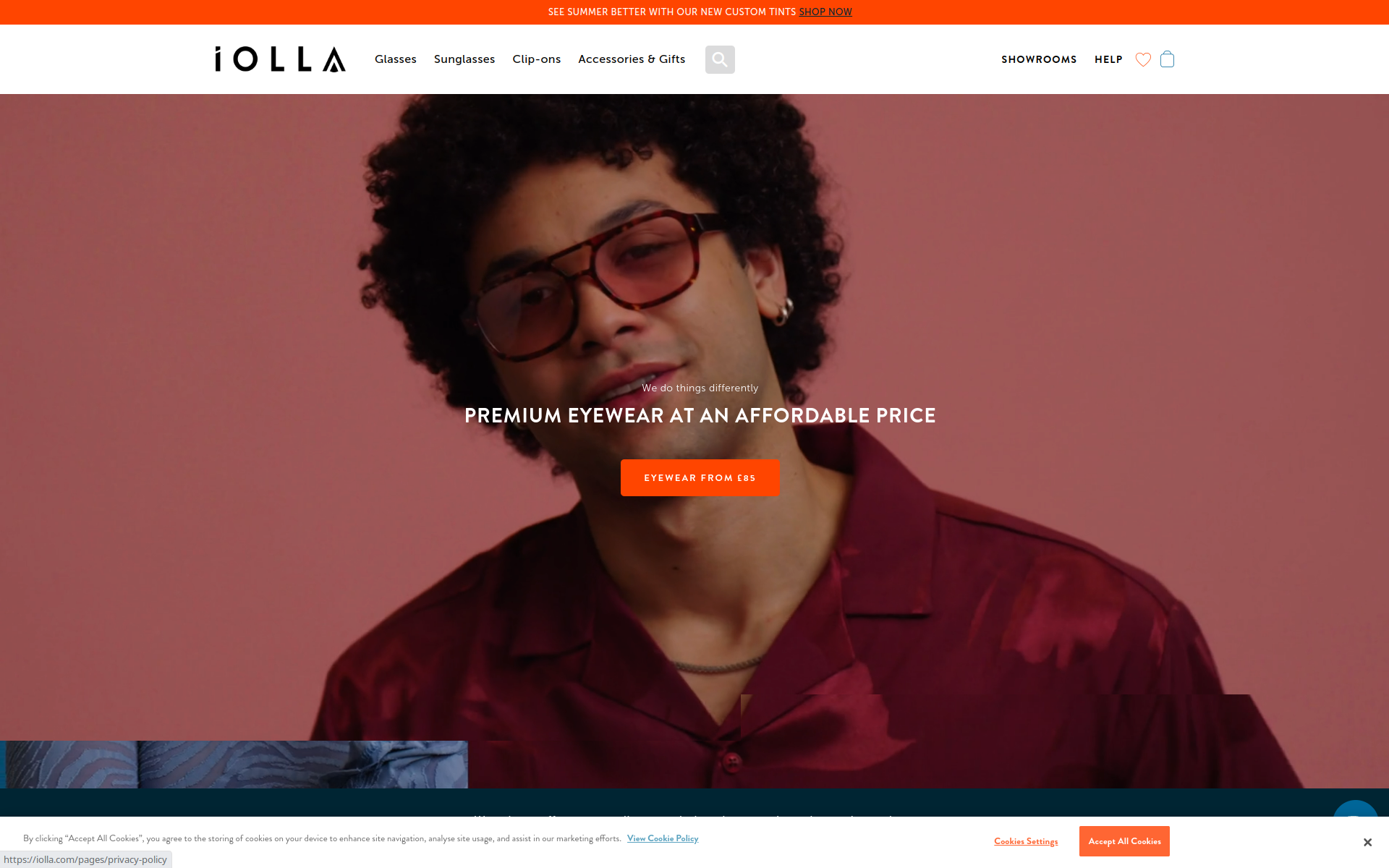This screenshot has width=1389, height=868.
Task: Open the Help page
Action: (1108, 59)
